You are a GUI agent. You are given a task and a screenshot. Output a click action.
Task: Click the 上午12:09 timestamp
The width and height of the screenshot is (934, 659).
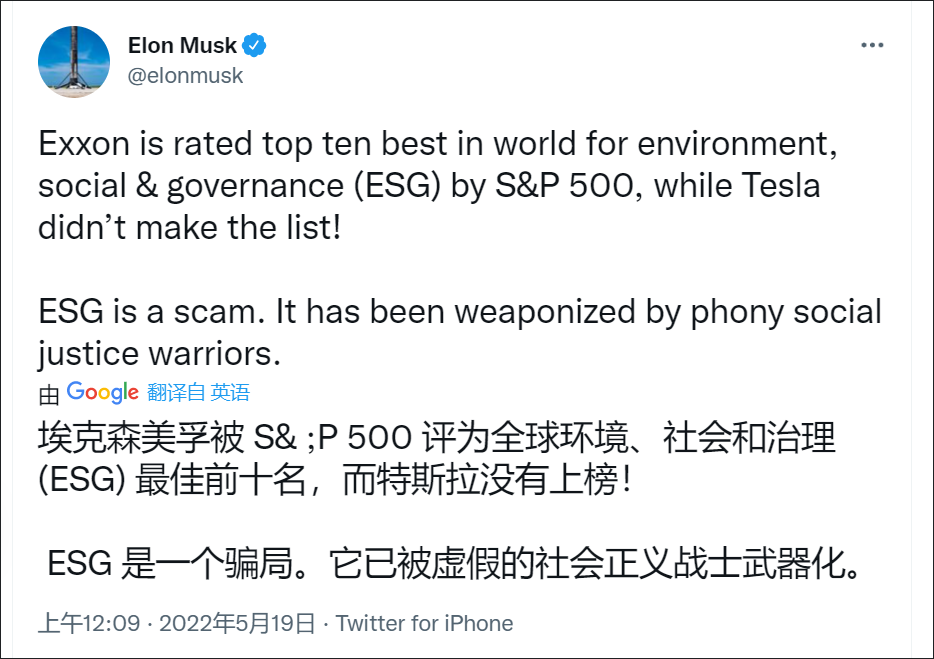click(x=88, y=624)
